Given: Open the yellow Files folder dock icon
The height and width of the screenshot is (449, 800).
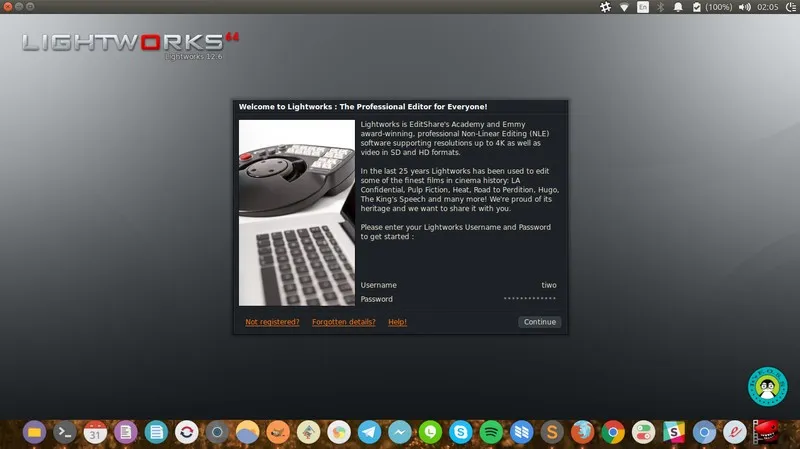Looking at the screenshot, I should (x=34, y=432).
